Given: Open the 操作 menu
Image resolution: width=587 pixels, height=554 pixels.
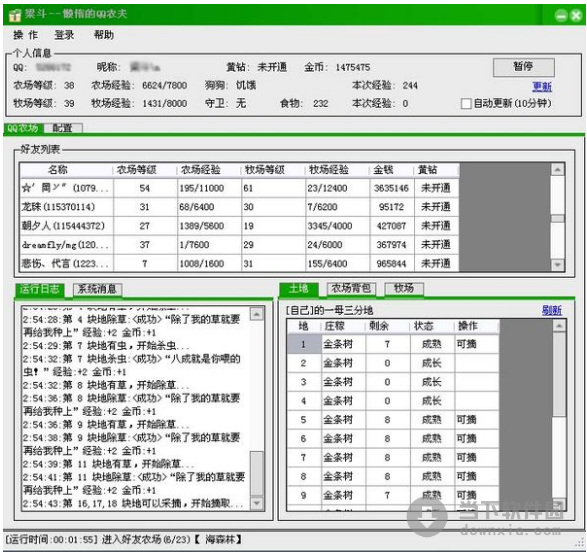Looking at the screenshot, I should pyautogui.click(x=26, y=35).
